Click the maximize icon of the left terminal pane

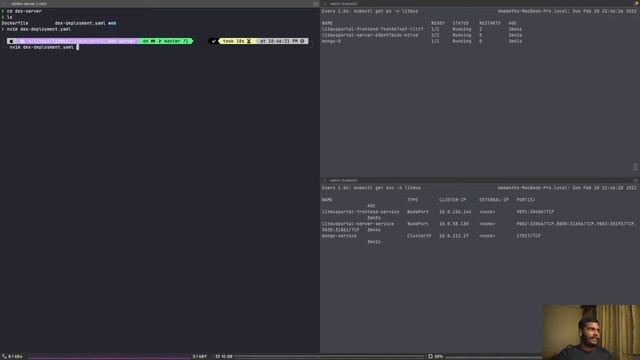[315, 4]
